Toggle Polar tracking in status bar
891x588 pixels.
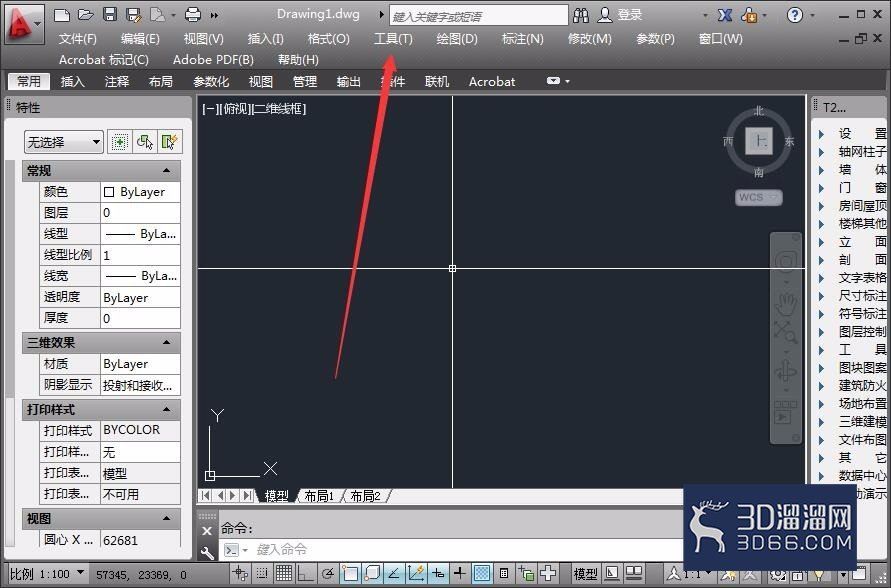point(327,574)
